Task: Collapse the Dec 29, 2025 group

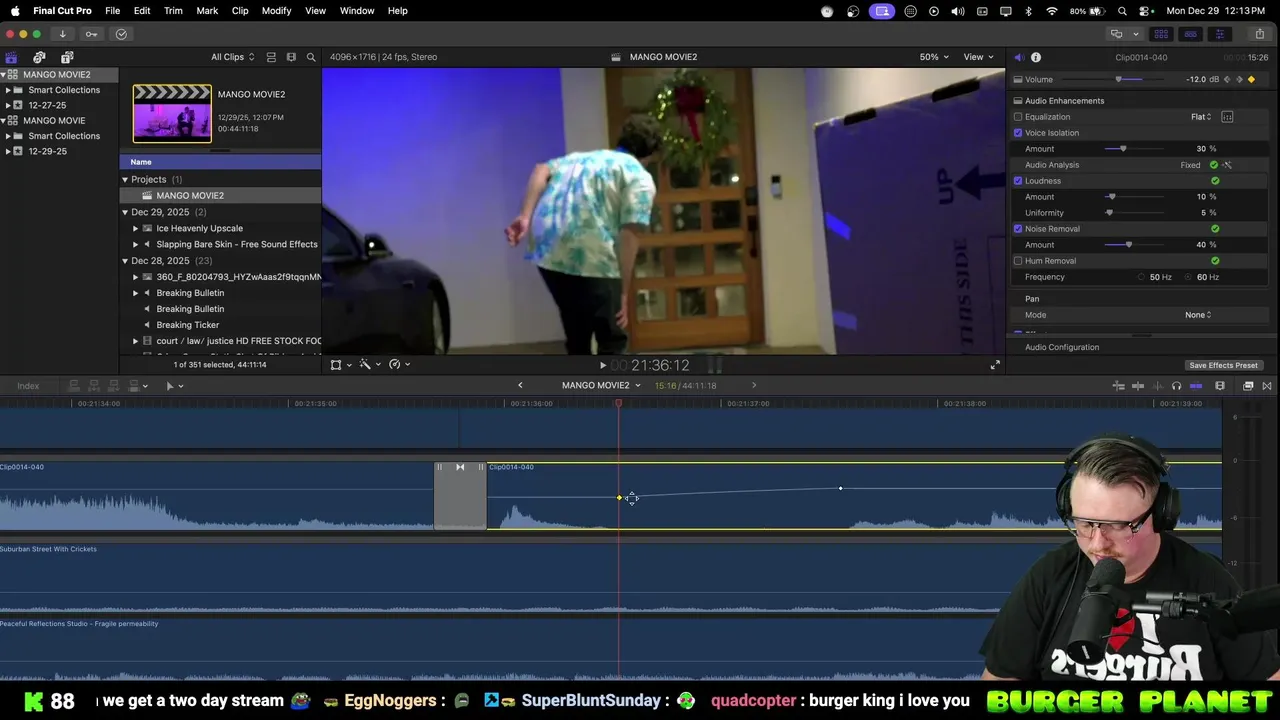Action: pos(125,213)
